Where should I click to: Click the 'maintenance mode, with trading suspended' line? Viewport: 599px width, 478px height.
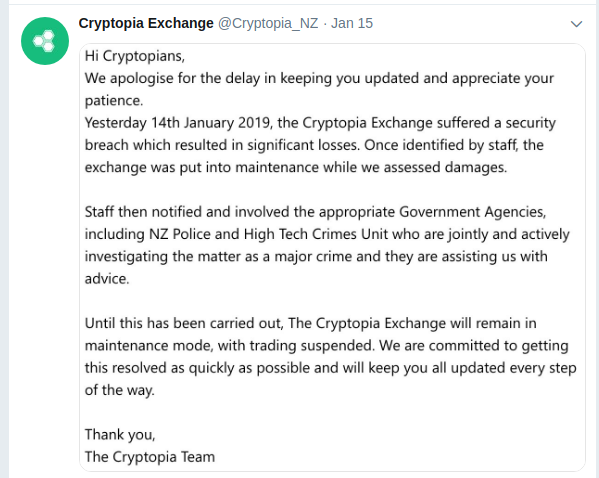(327, 345)
